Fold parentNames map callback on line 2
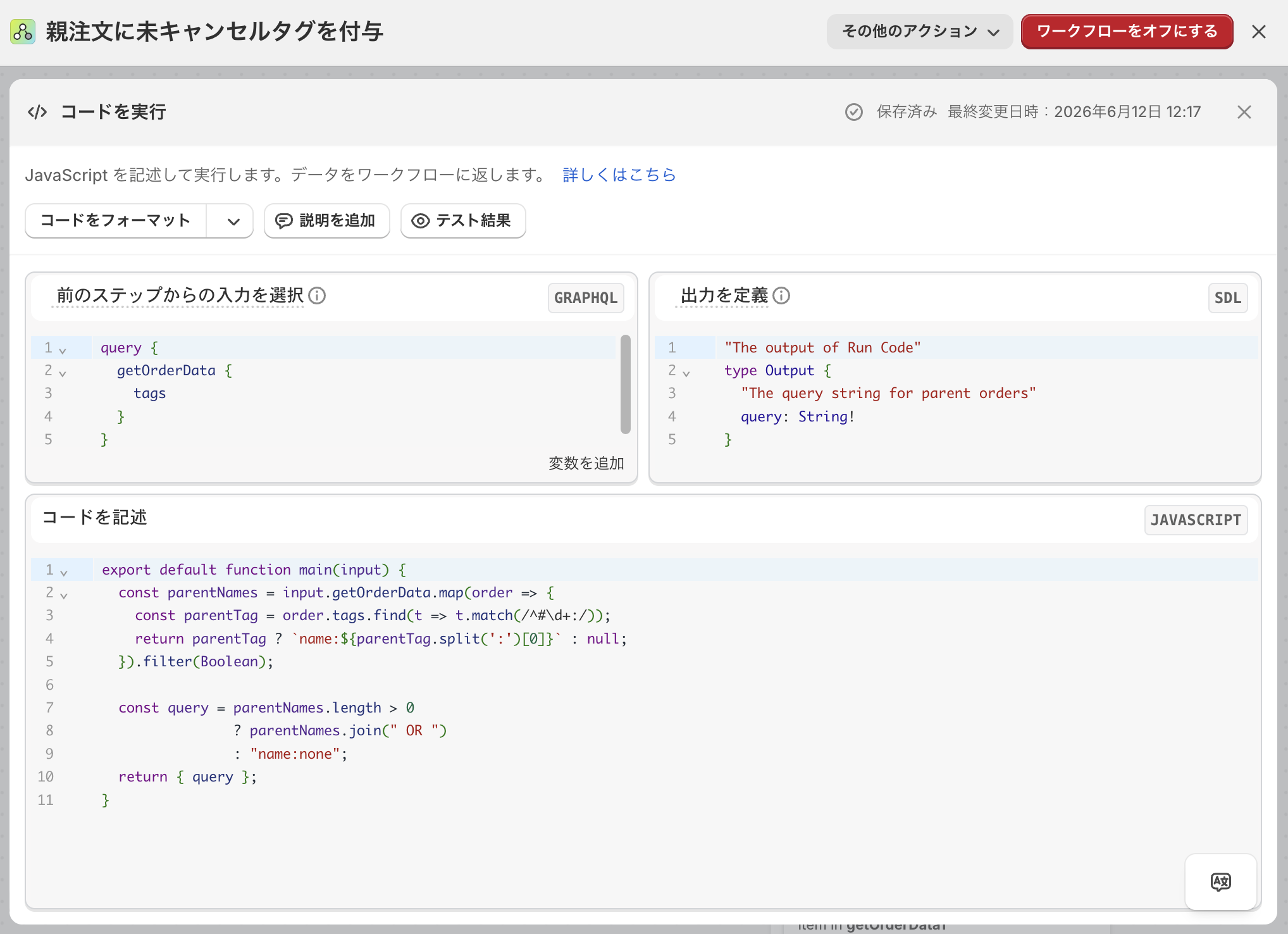The height and width of the screenshot is (934, 1288). tap(63, 595)
